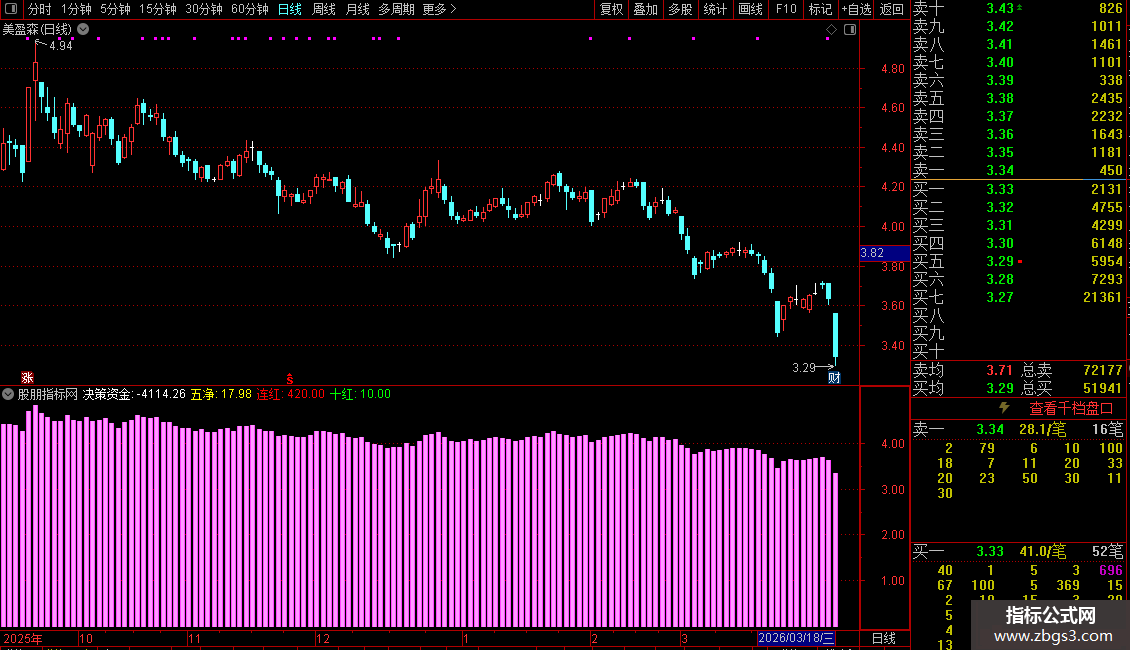Click the 标记 mark button
This screenshot has width=1130, height=650.
click(x=820, y=9)
